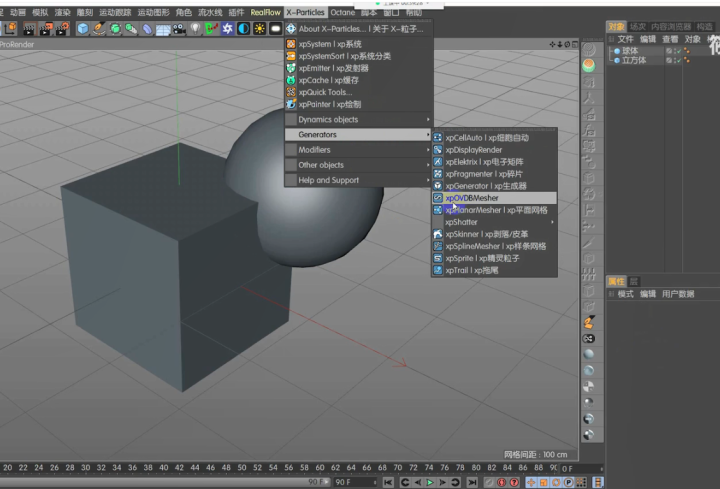This screenshot has height=489, width=720.
Task: Open the 查看 menu in object manager
Action: click(x=670, y=39)
